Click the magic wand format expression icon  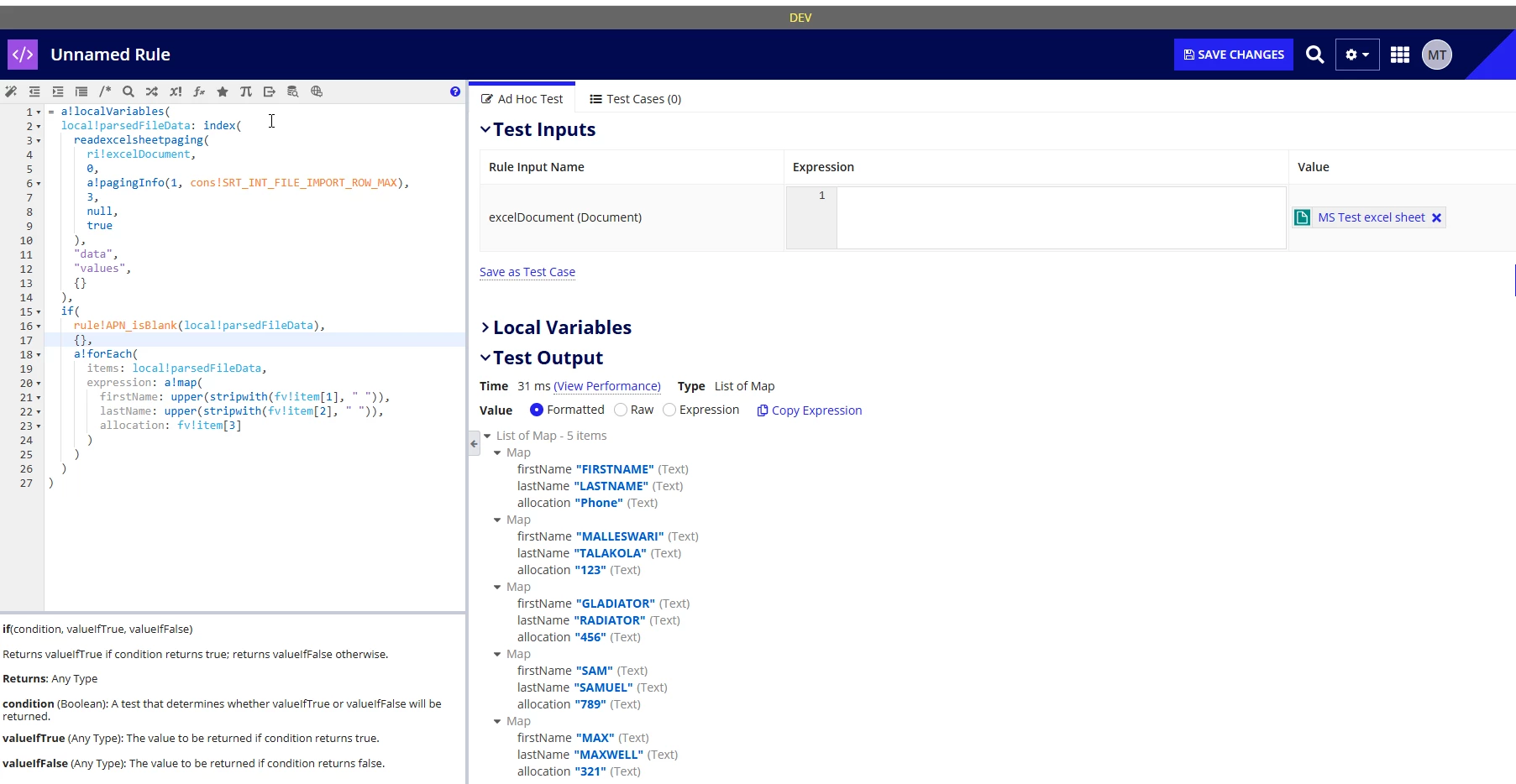tap(11, 91)
